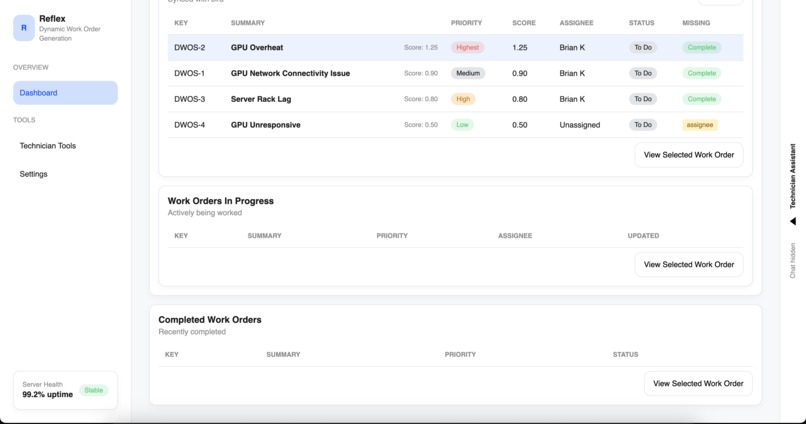This screenshot has height=424, width=806.
Task: Click To Do status in DWOS-4 row
Action: point(643,125)
